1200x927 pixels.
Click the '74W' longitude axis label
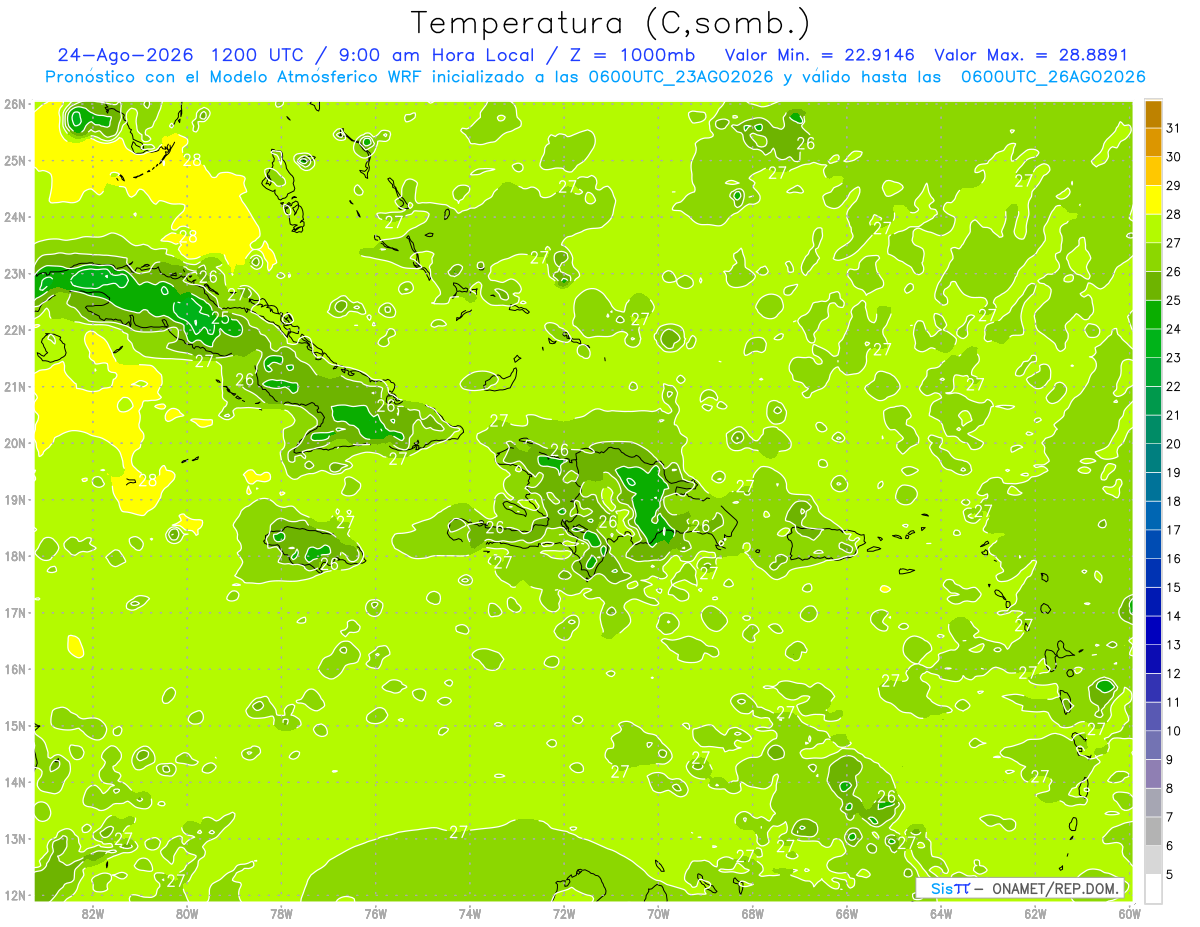coord(470,912)
